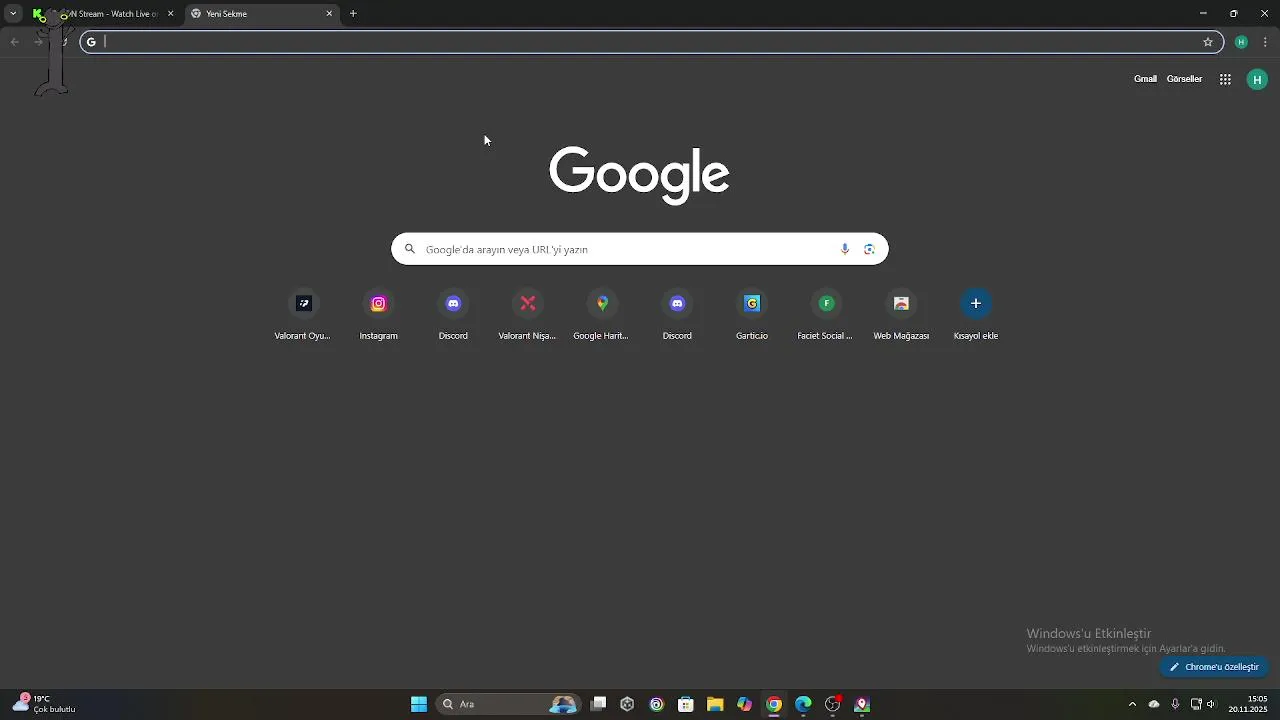Open the Unity hexagon taskbar icon

pyautogui.click(x=627, y=704)
